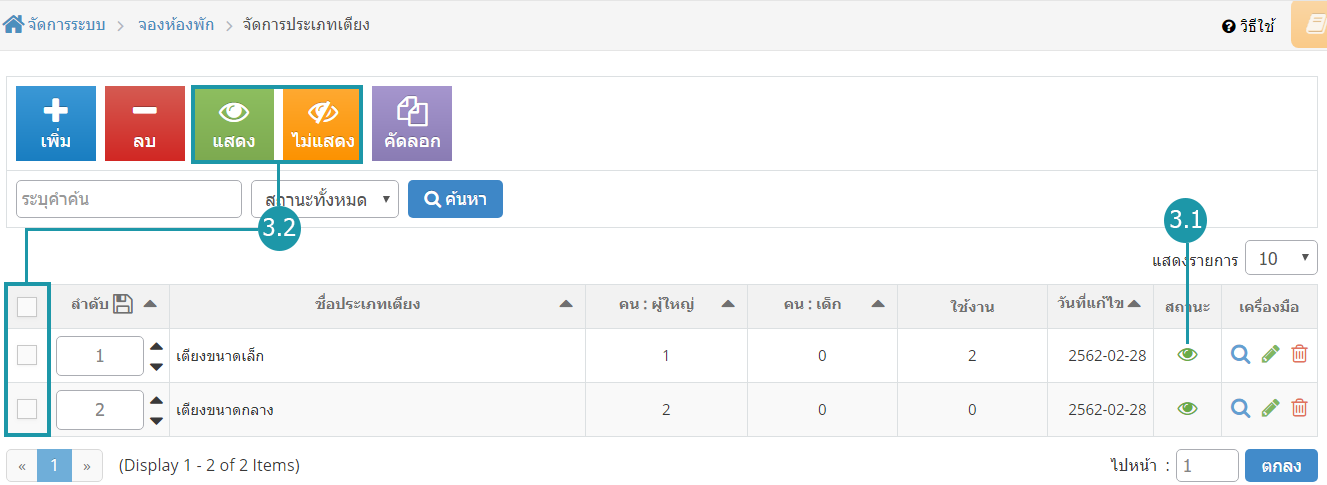Click the blue ค้นหา search button
Screen dimensions: 1327x485
[455, 199]
